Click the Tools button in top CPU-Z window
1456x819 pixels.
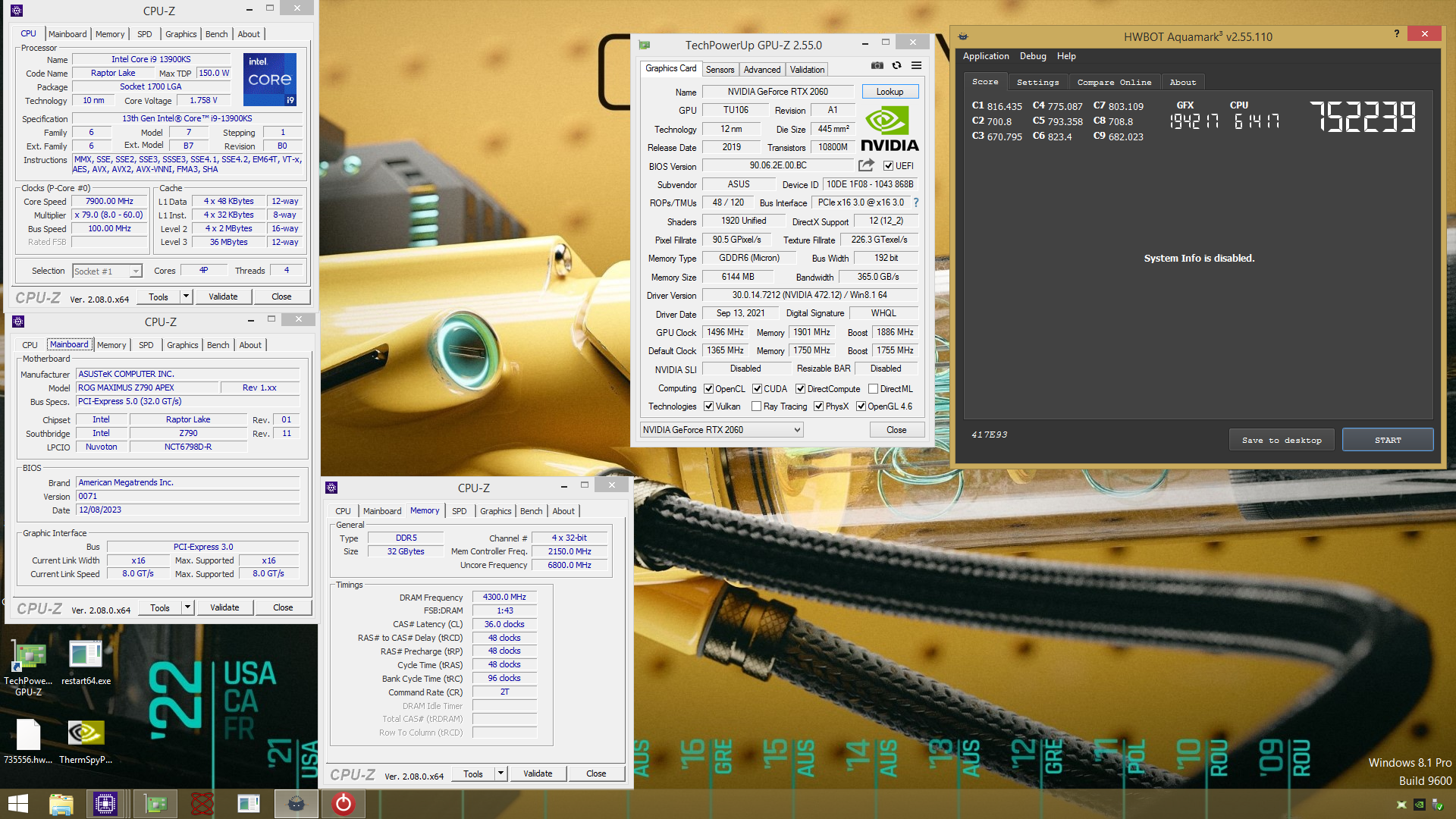pos(158,297)
